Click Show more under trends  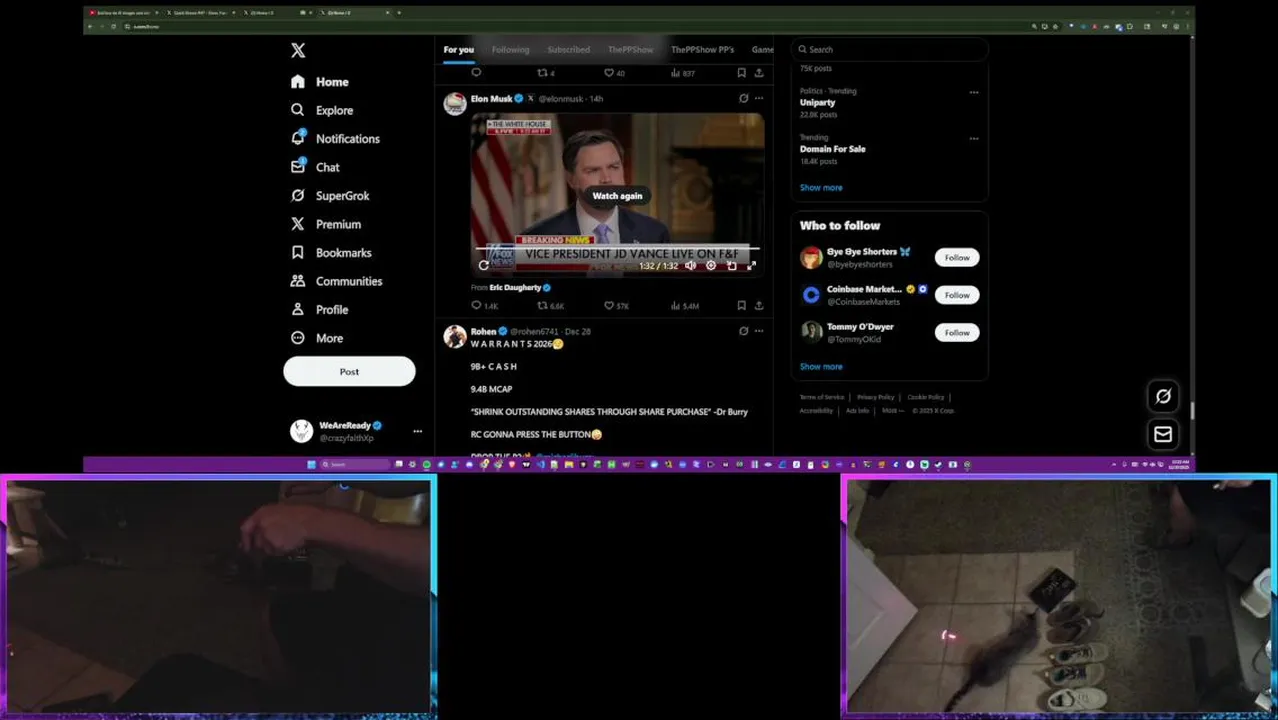coord(821,188)
